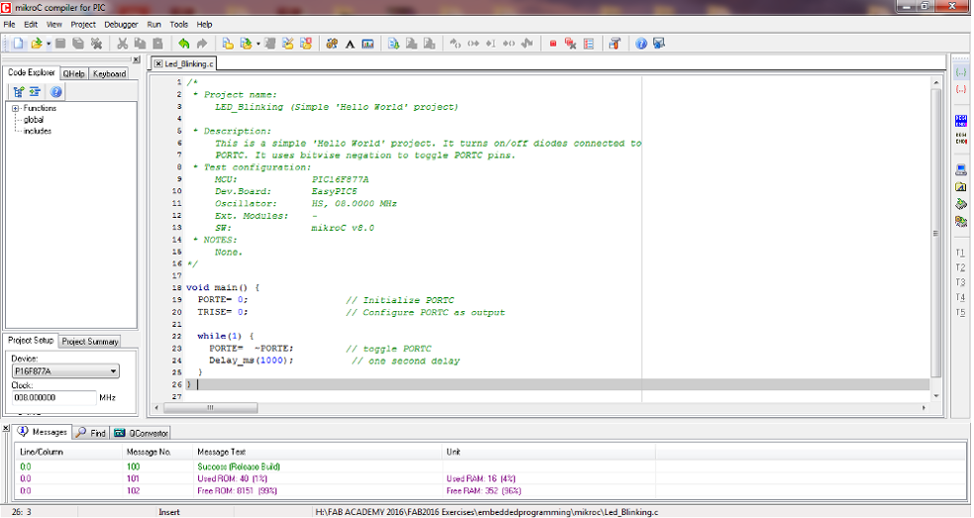974x518 pixels.
Task: Click the font letter A icon
Action: (350, 43)
